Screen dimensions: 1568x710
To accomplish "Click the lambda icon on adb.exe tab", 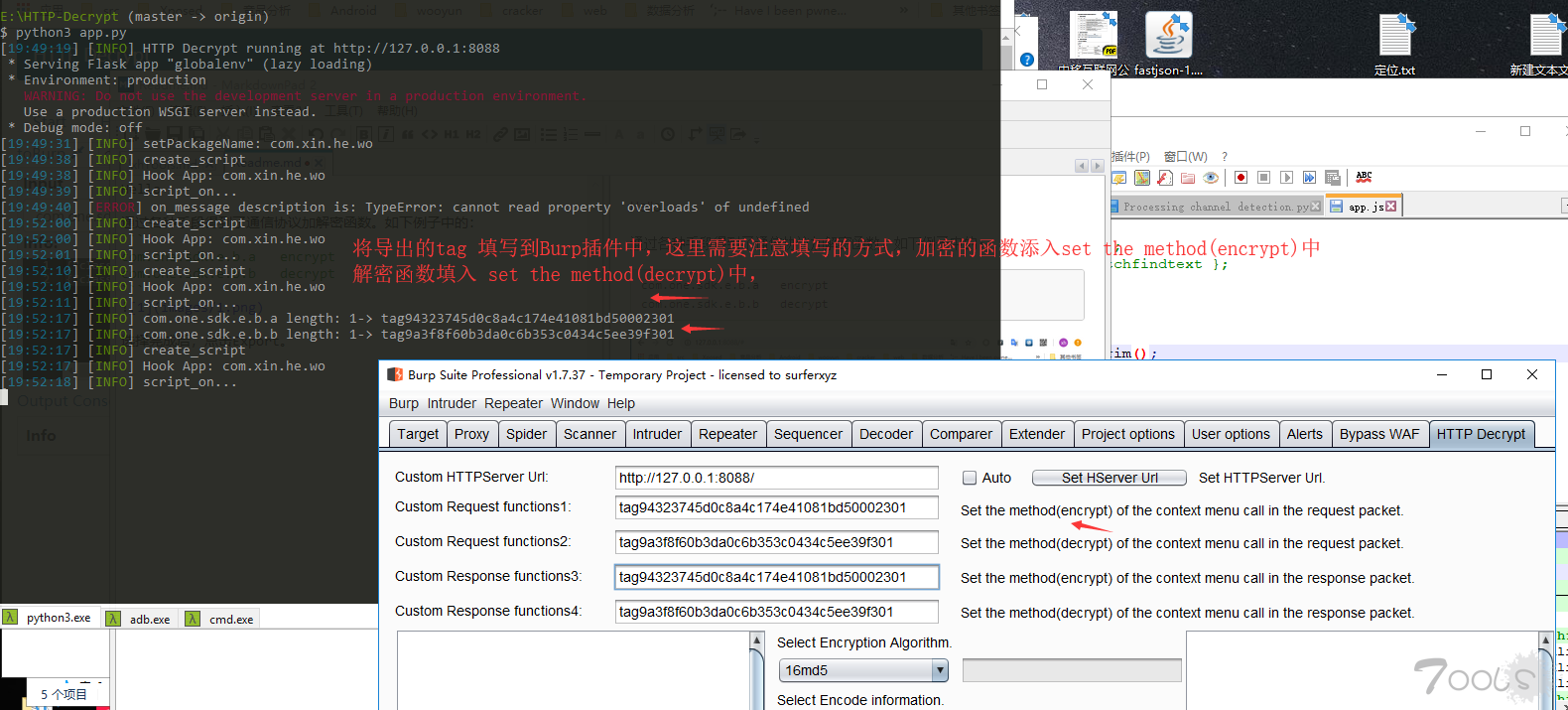I will coord(113,619).
